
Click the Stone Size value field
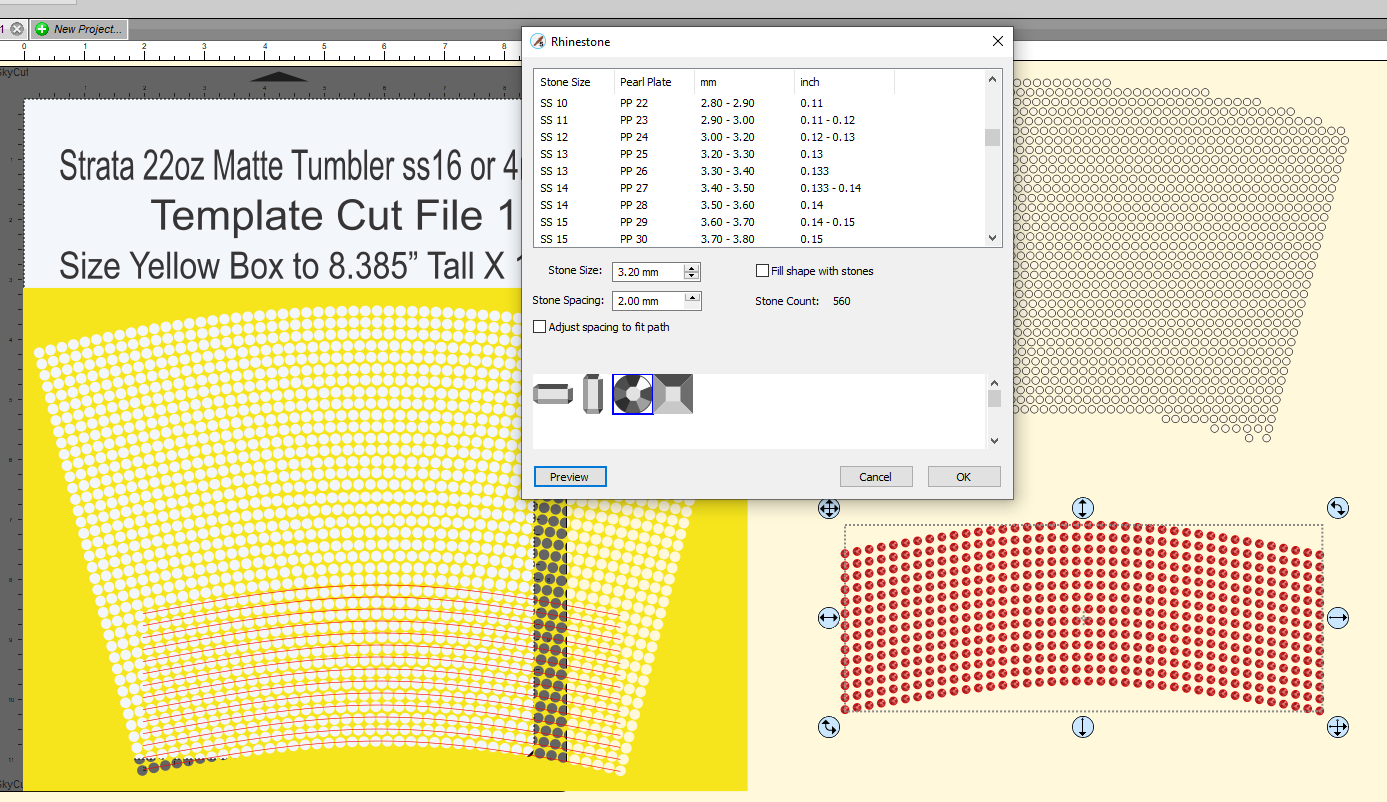point(649,272)
